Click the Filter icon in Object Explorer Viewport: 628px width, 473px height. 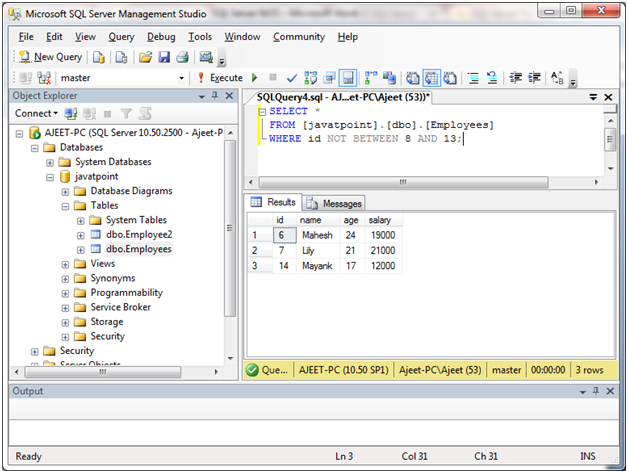click(x=126, y=114)
